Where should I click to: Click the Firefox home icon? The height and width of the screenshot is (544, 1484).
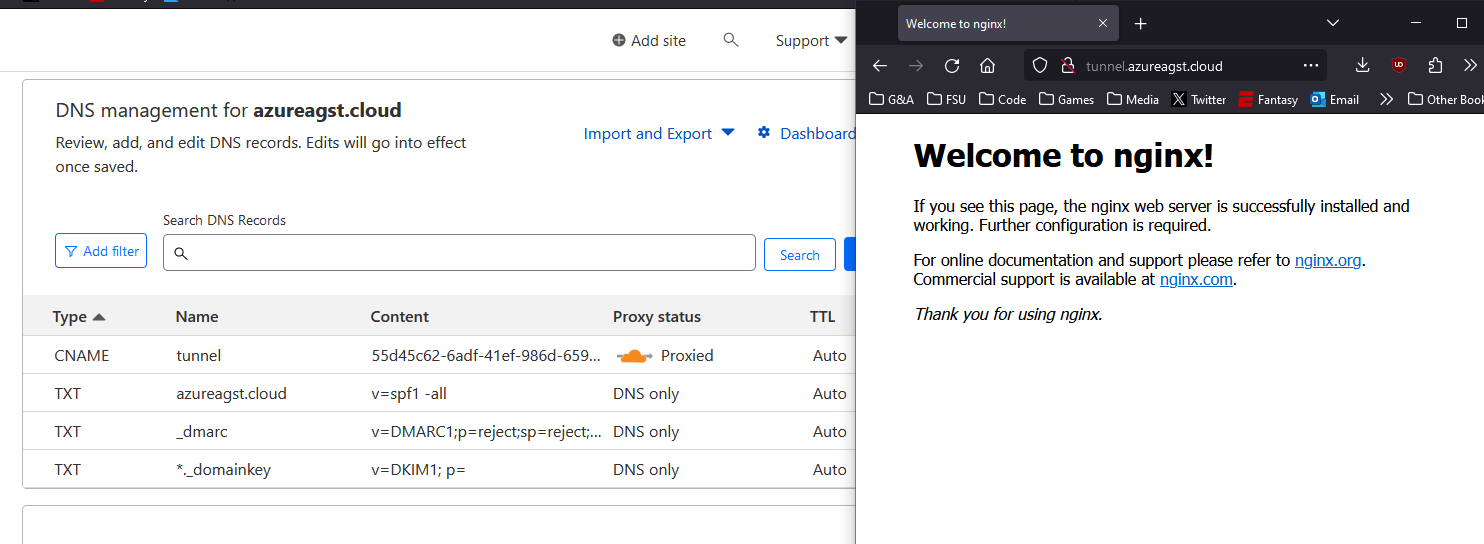(987, 66)
